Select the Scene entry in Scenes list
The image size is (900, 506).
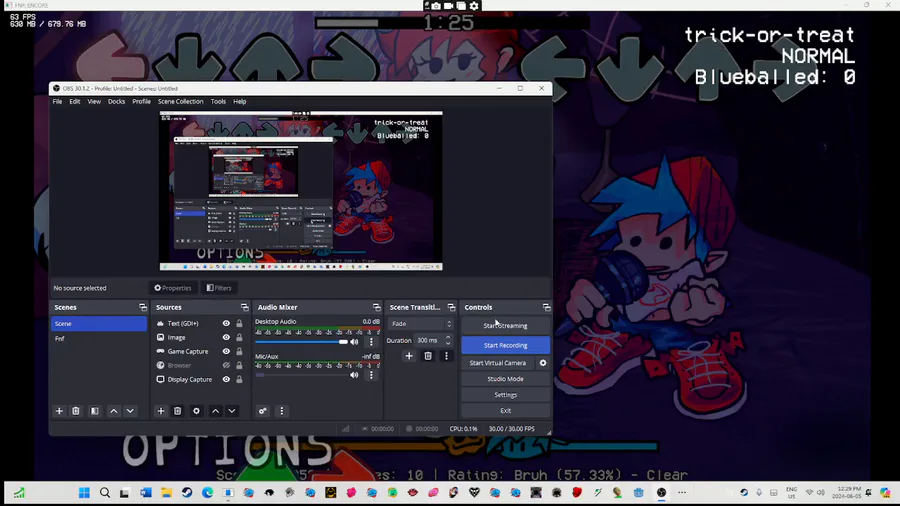[x=99, y=324]
